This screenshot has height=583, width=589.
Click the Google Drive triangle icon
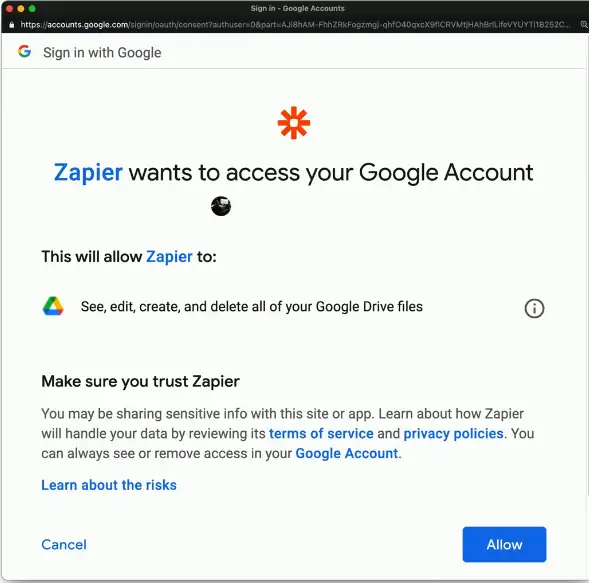tap(53, 306)
